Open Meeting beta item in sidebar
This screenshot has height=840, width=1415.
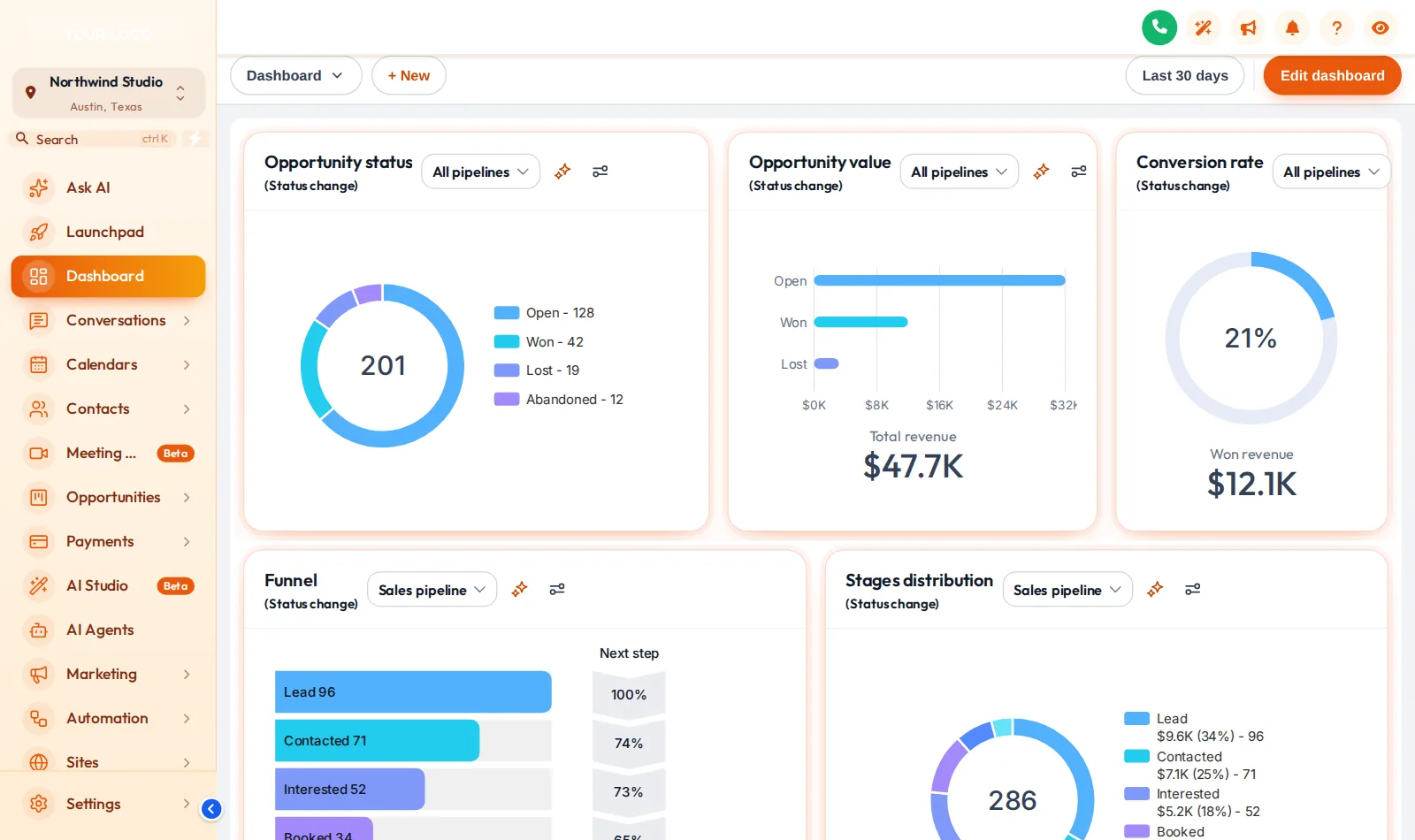[x=108, y=453]
